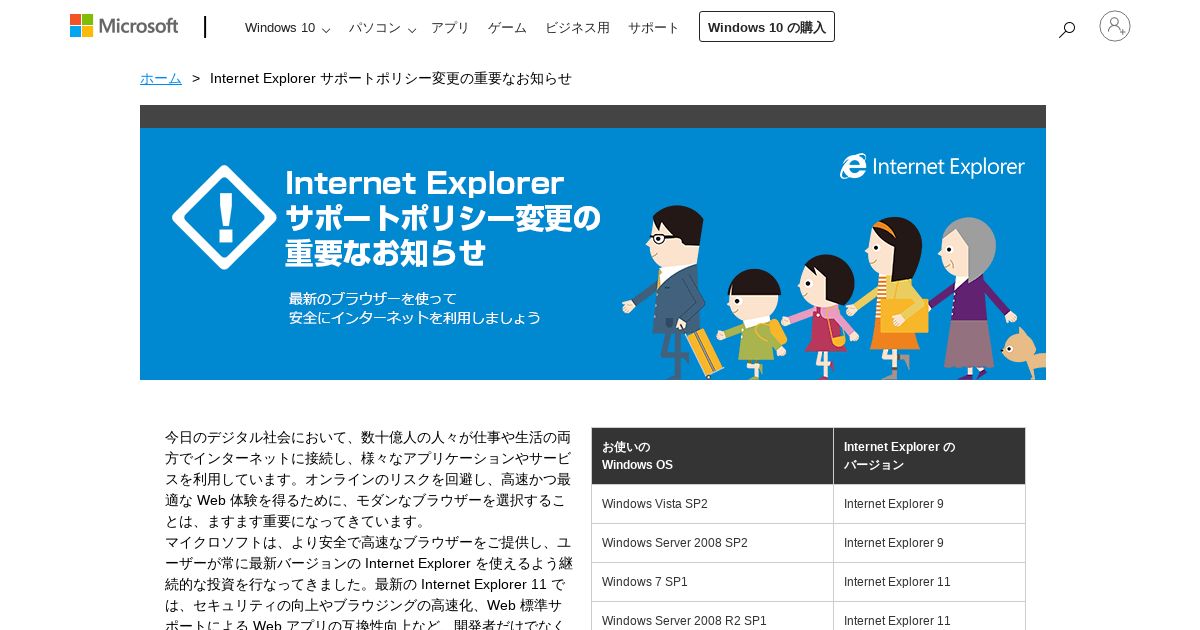This screenshot has height=630, width=1200.
Task: Open the サポート menu item
Action: pyautogui.click(x=654, y=28)
